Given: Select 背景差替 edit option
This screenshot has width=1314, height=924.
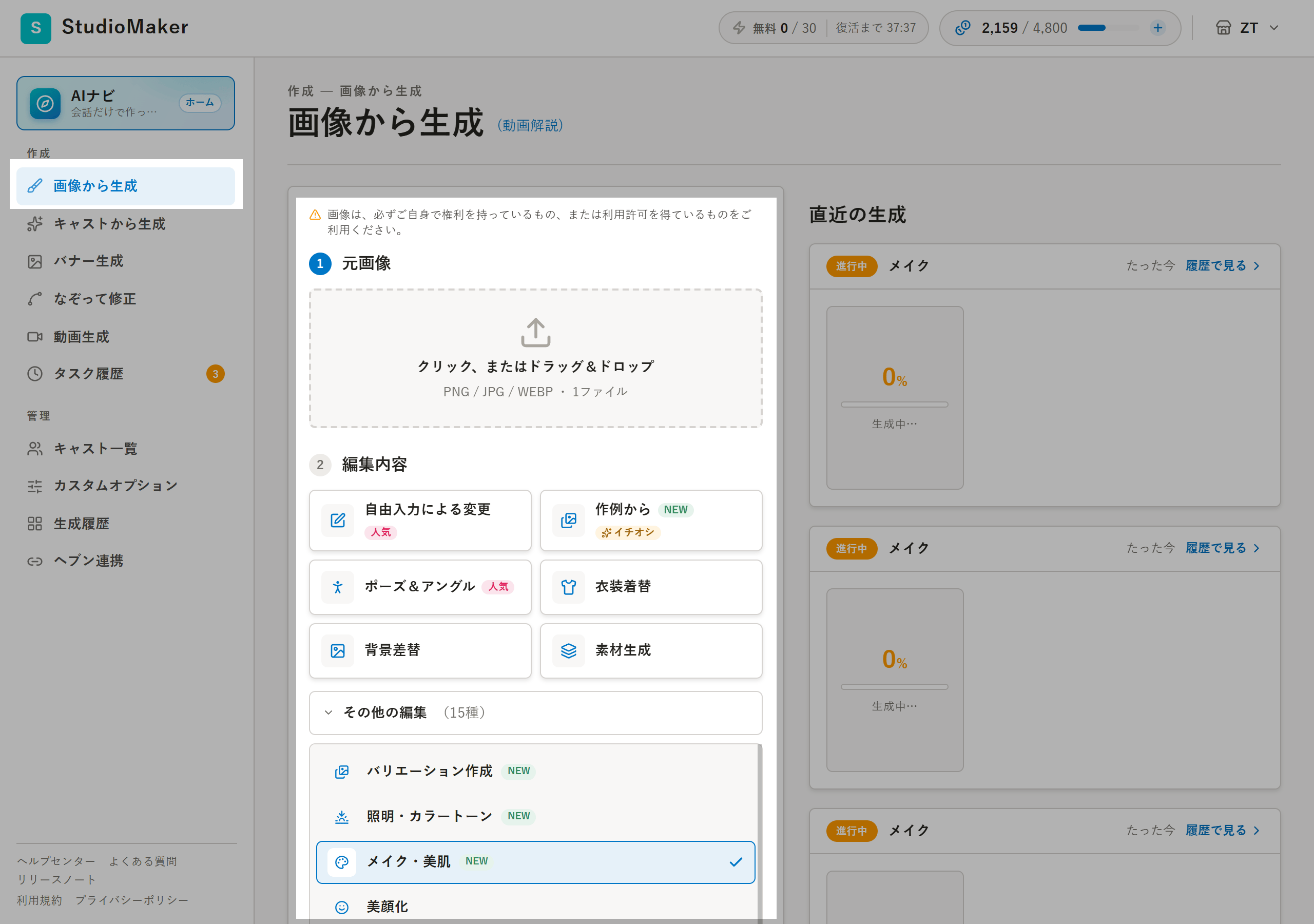Looking at the screenshot, I should (420, 651).
